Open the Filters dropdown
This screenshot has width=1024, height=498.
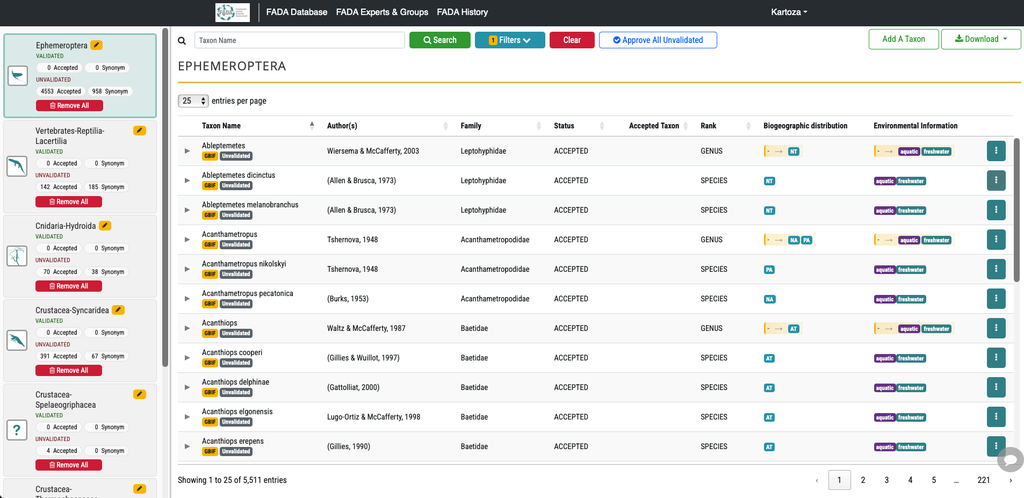(x=509, y=40)
